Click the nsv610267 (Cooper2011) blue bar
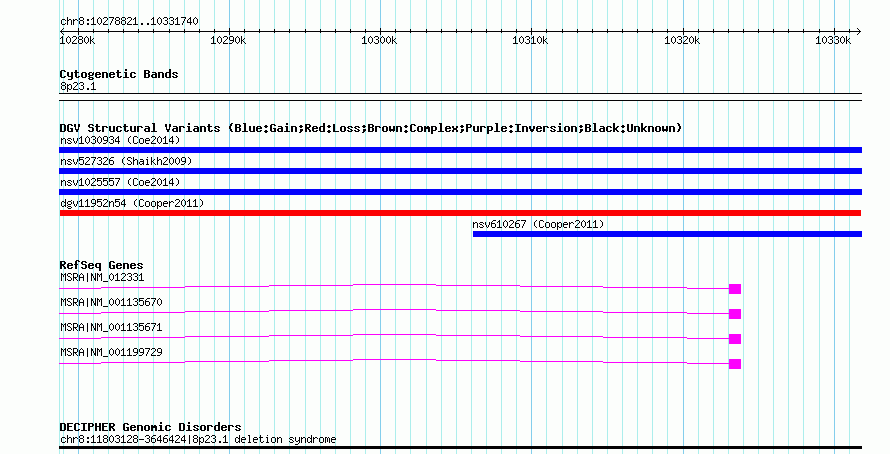The height and width of the screenshot is (454, 890). [667, 234]
